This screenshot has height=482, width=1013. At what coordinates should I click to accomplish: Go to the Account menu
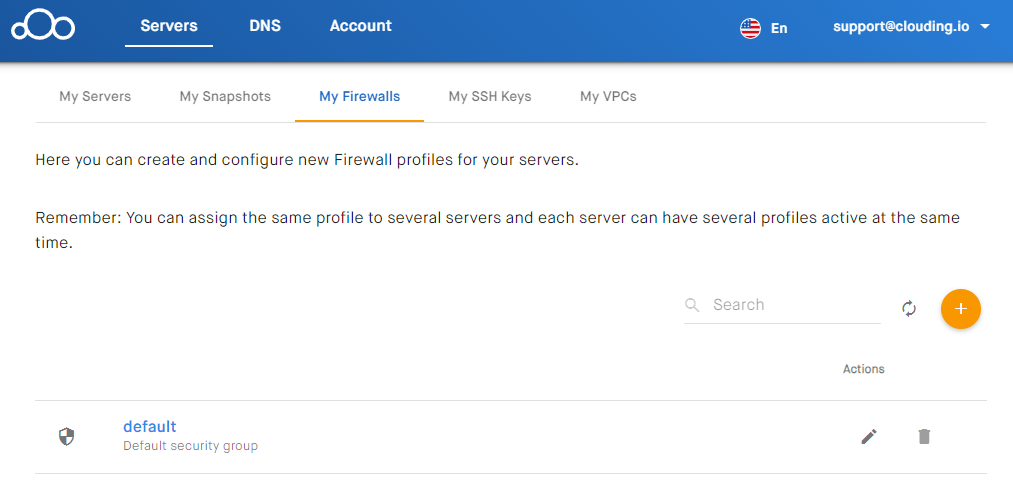360,26
